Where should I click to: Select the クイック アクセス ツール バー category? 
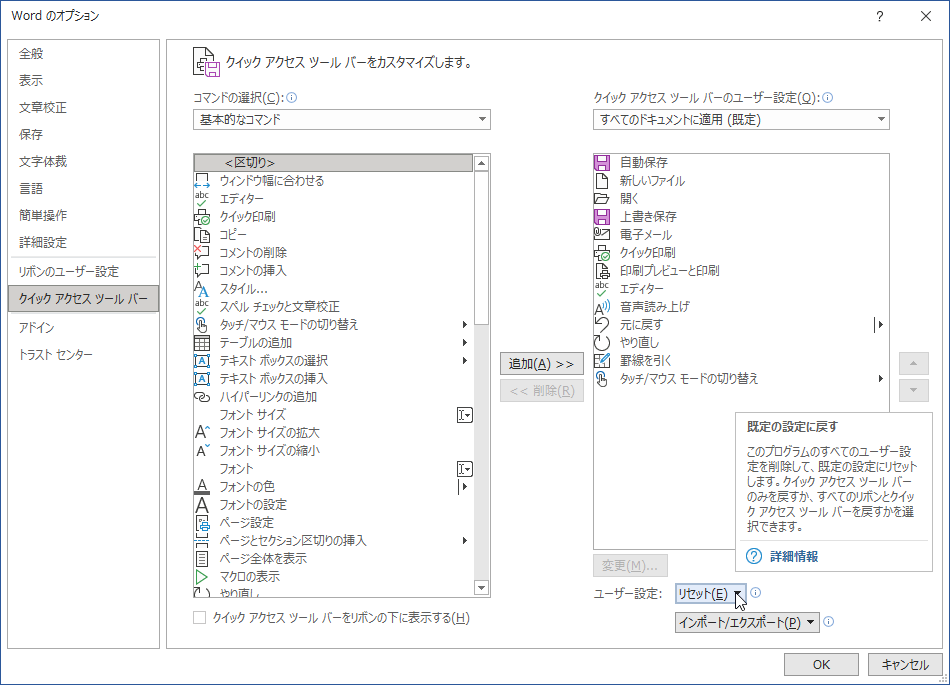click(x=84, y=299)
